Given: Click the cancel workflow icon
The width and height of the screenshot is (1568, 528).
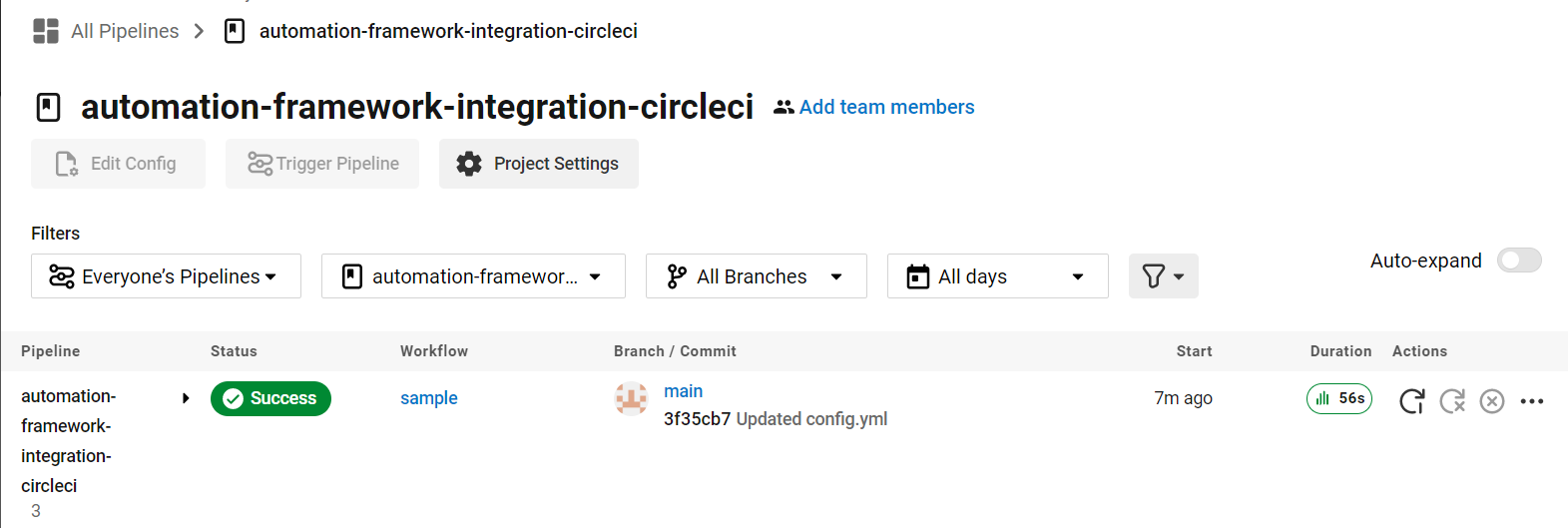Looking at the screenshot, I should pyautogui.click(x=1492, y=401).
